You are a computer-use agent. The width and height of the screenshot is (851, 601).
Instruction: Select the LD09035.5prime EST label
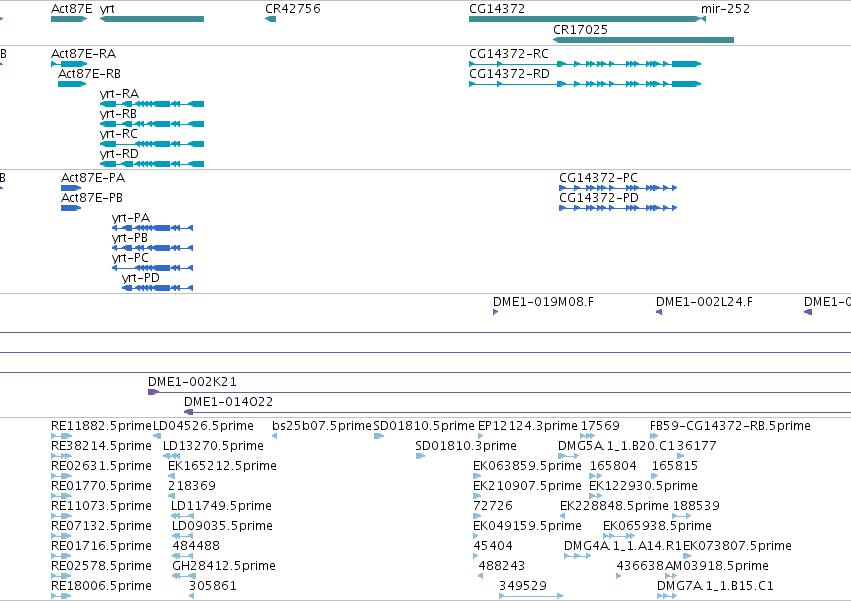pyautogui.click(x=222, y=526)
